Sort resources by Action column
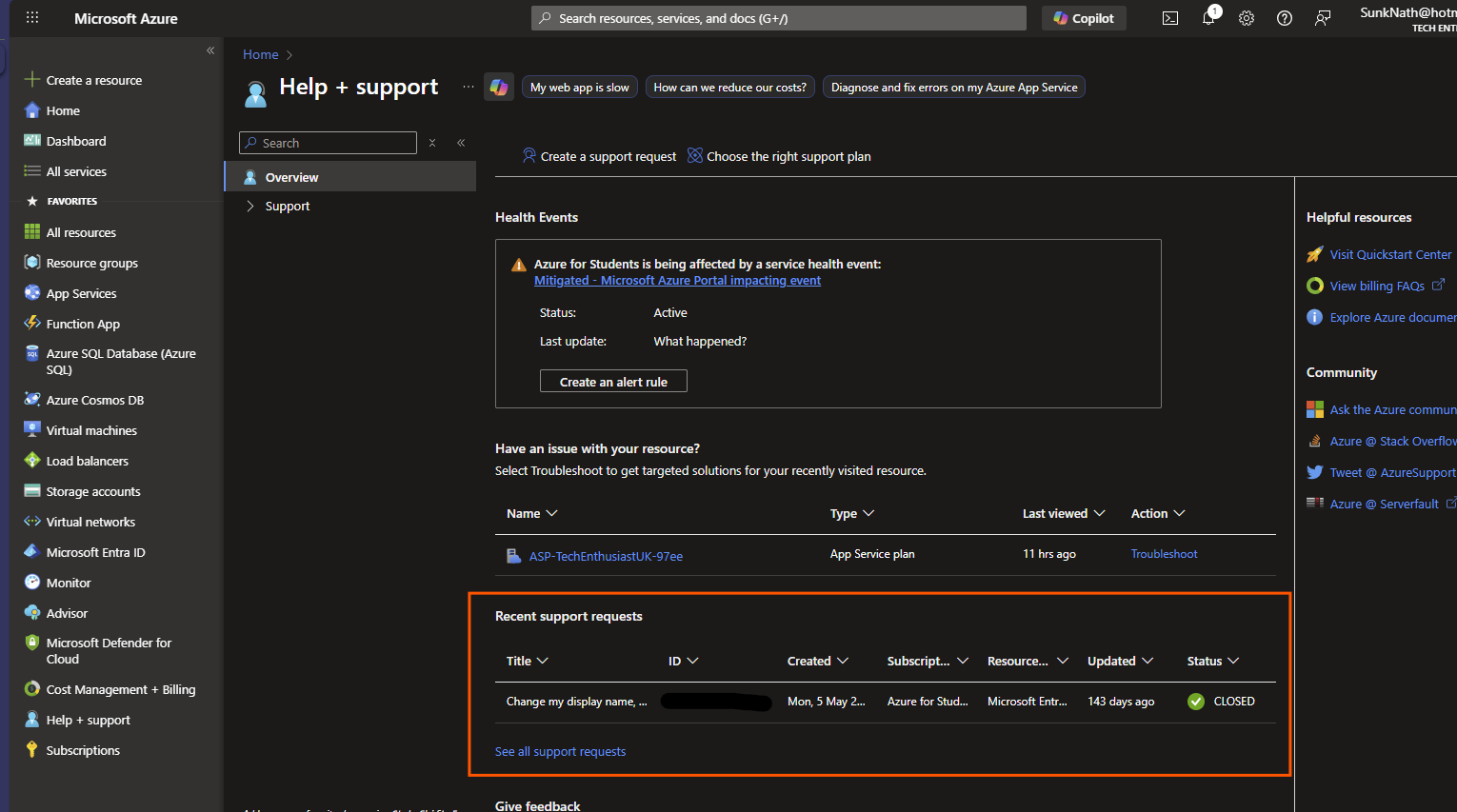Screen dimensions: 1457x812 [1158, 513]
